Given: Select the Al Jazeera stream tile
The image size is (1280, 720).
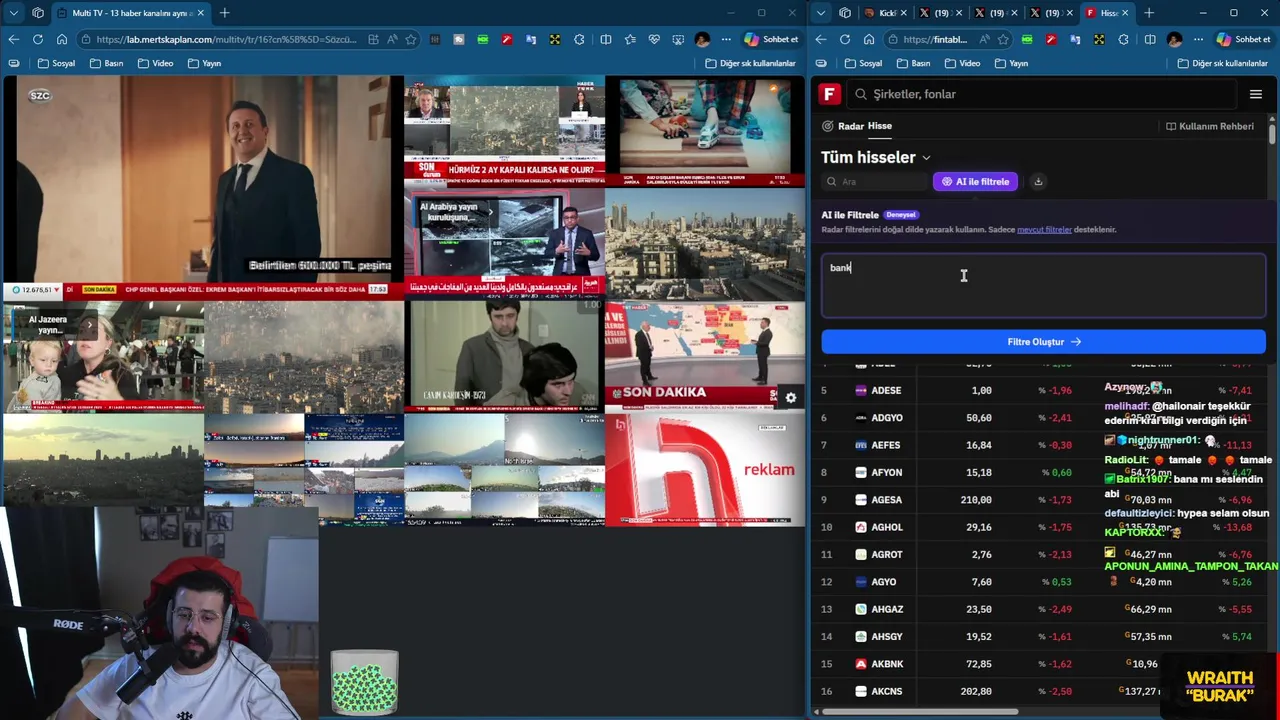Looking at the screenshot, I should pyautogui.click(x=103, y=357).
